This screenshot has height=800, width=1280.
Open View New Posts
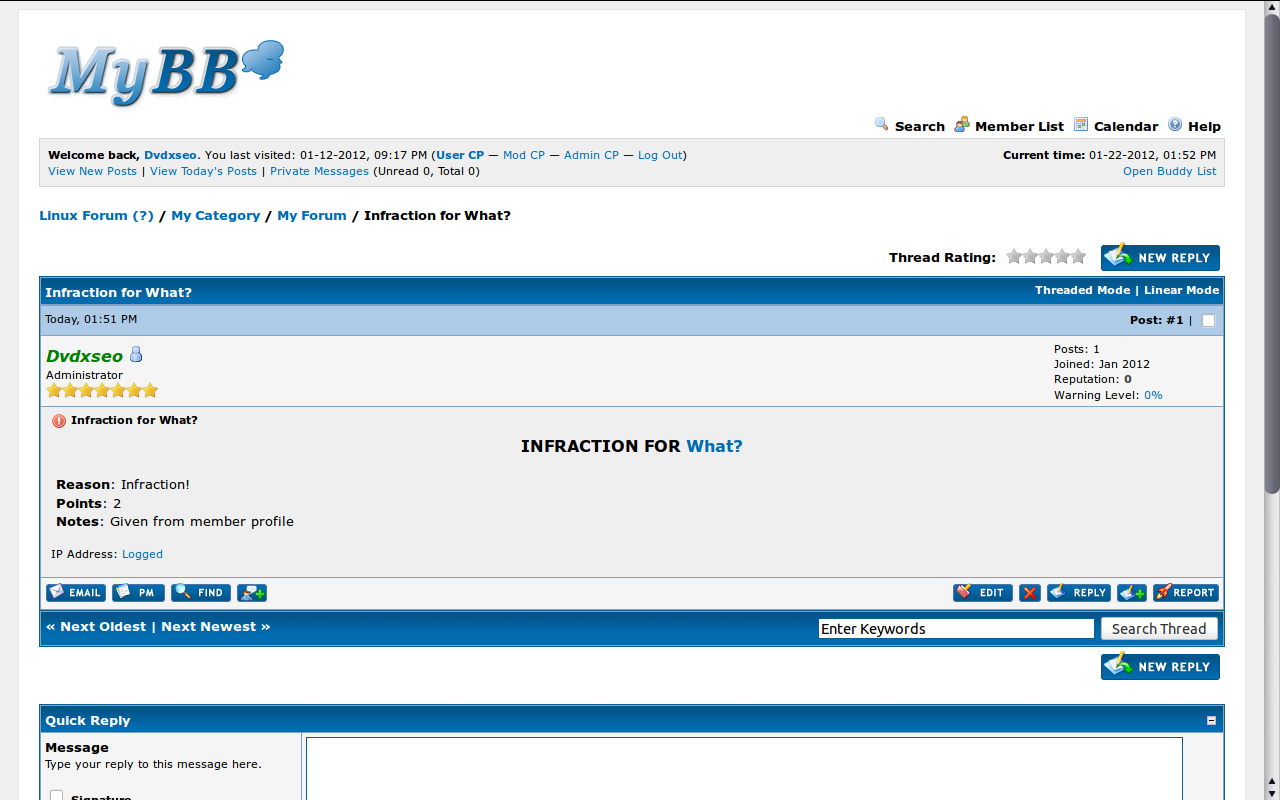[x=92, y=171]
